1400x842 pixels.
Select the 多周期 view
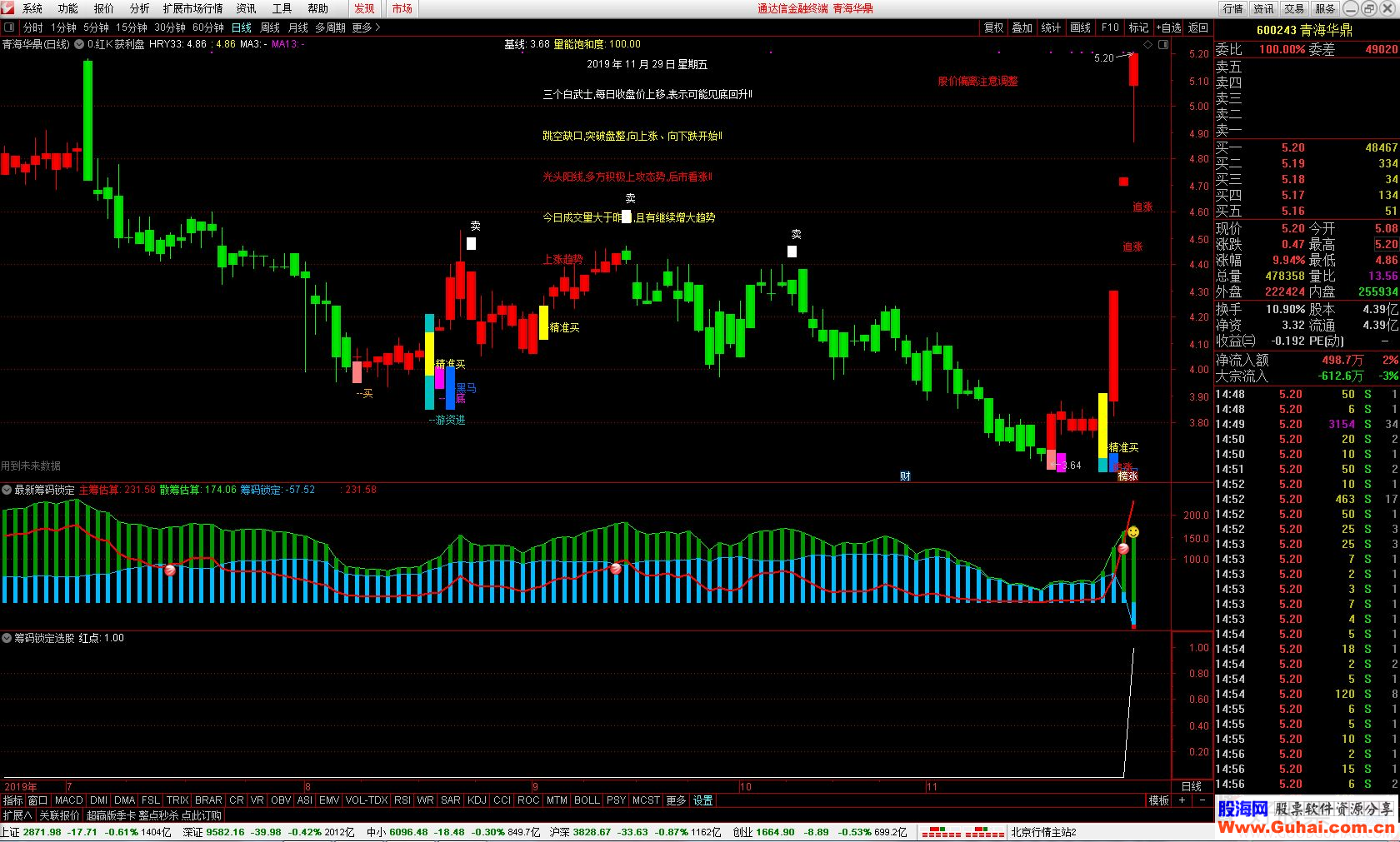click(x=331, y=27)
